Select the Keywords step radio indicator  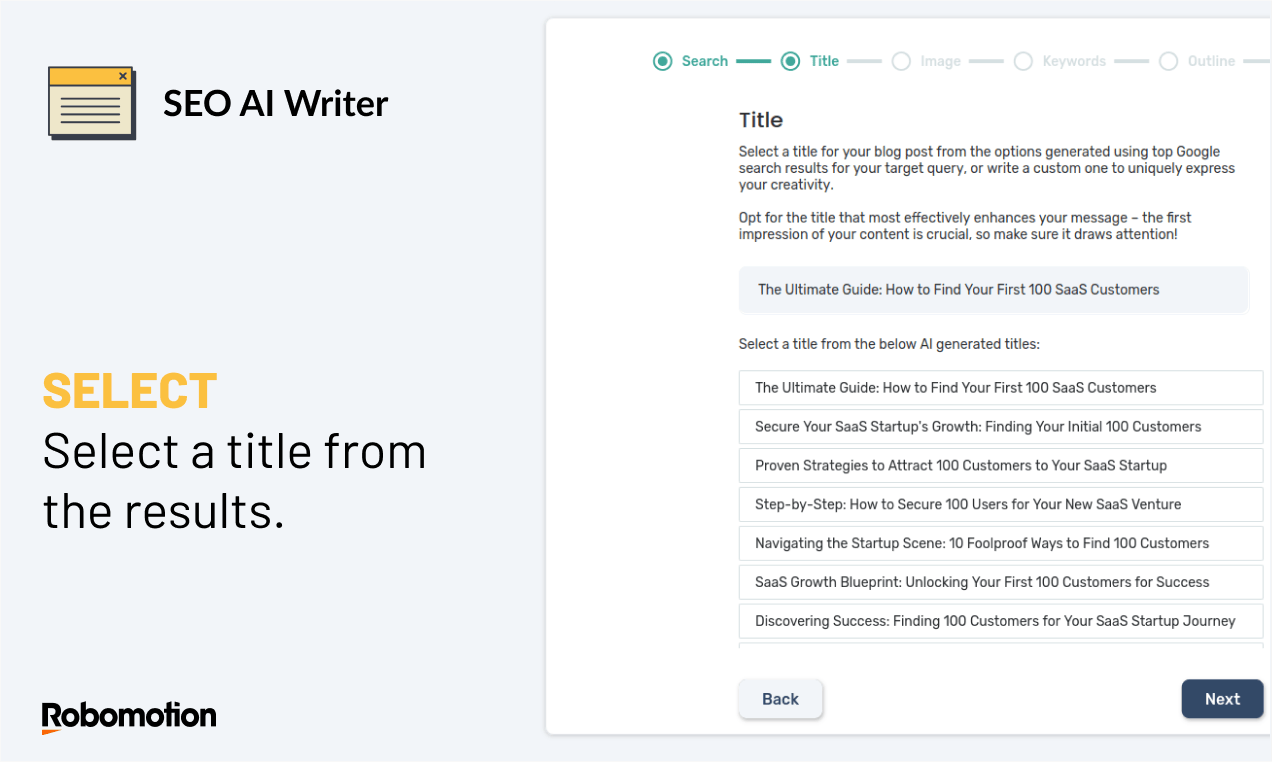pos(1023,61)
